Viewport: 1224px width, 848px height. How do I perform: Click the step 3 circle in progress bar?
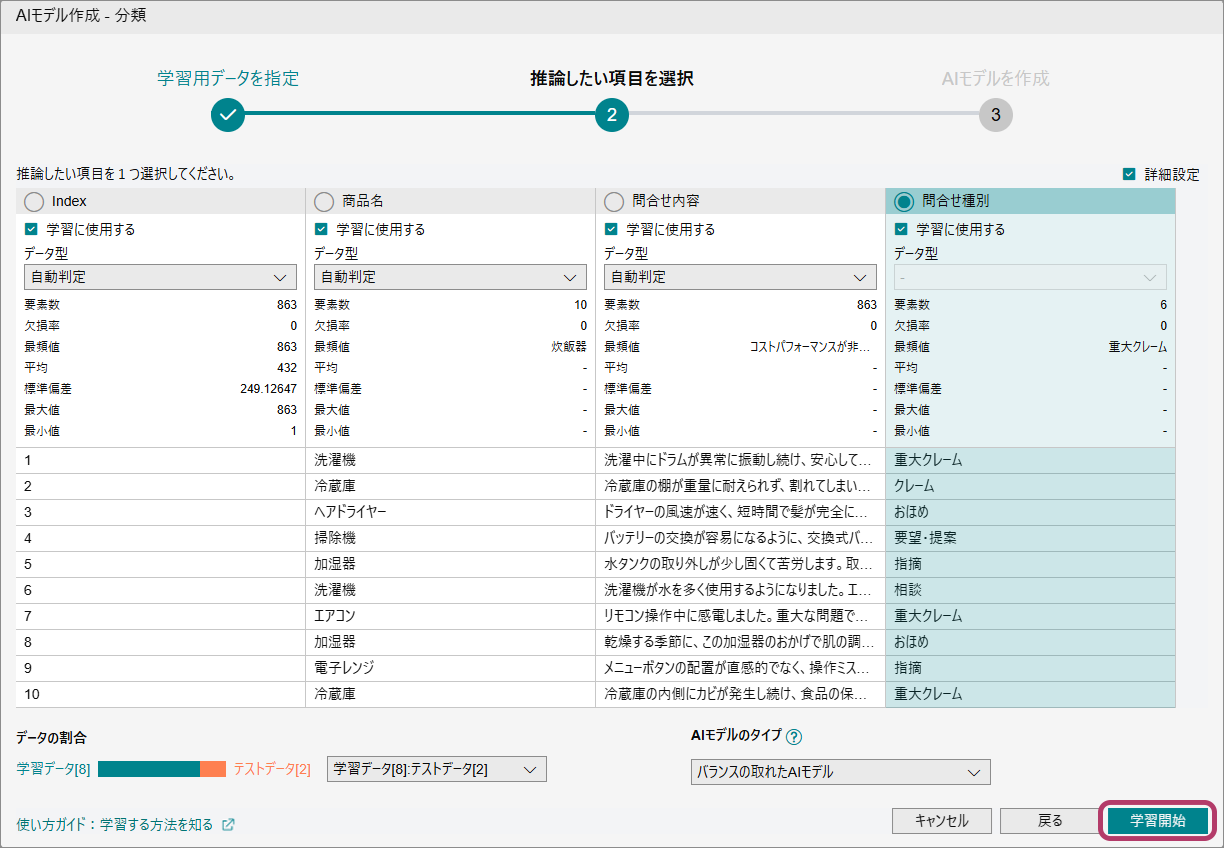(996, 114)
